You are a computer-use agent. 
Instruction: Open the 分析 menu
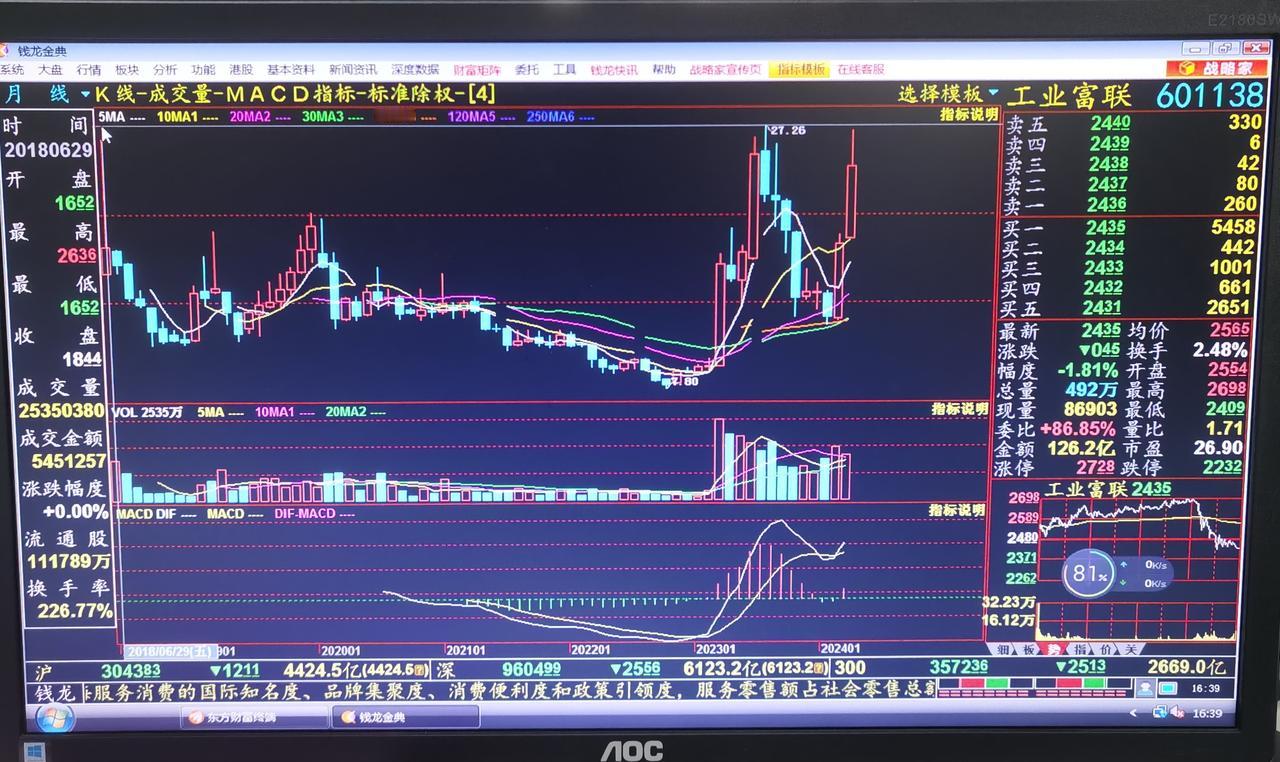(x=165, y=70)
